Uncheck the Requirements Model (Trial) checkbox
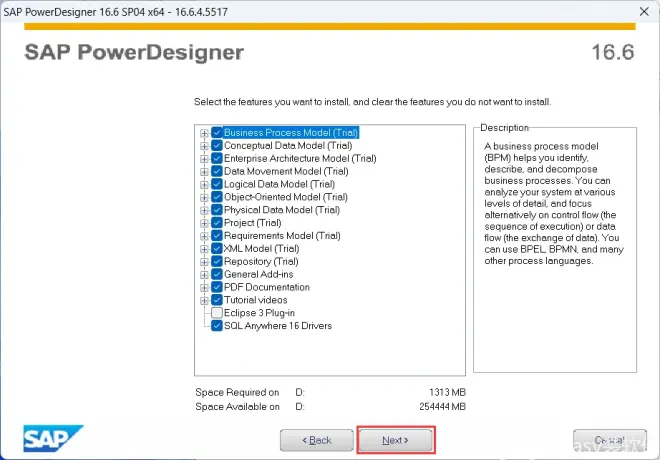This screenshot has width=660, height=460. 217,236
